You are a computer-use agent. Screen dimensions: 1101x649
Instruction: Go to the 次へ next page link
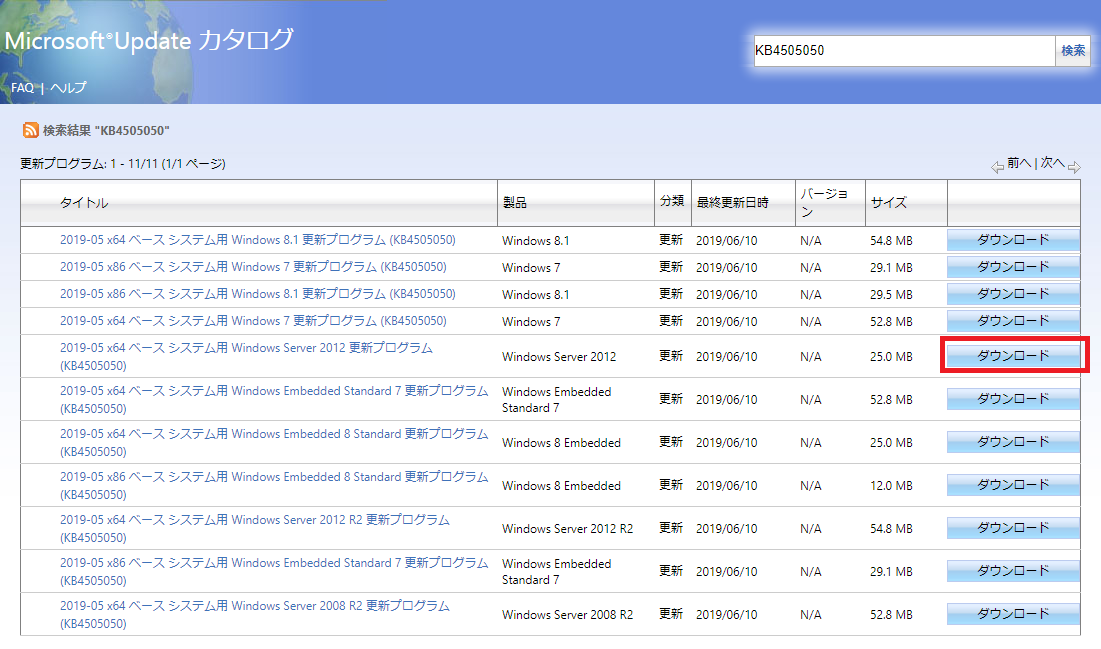(x=1053, y=163)
